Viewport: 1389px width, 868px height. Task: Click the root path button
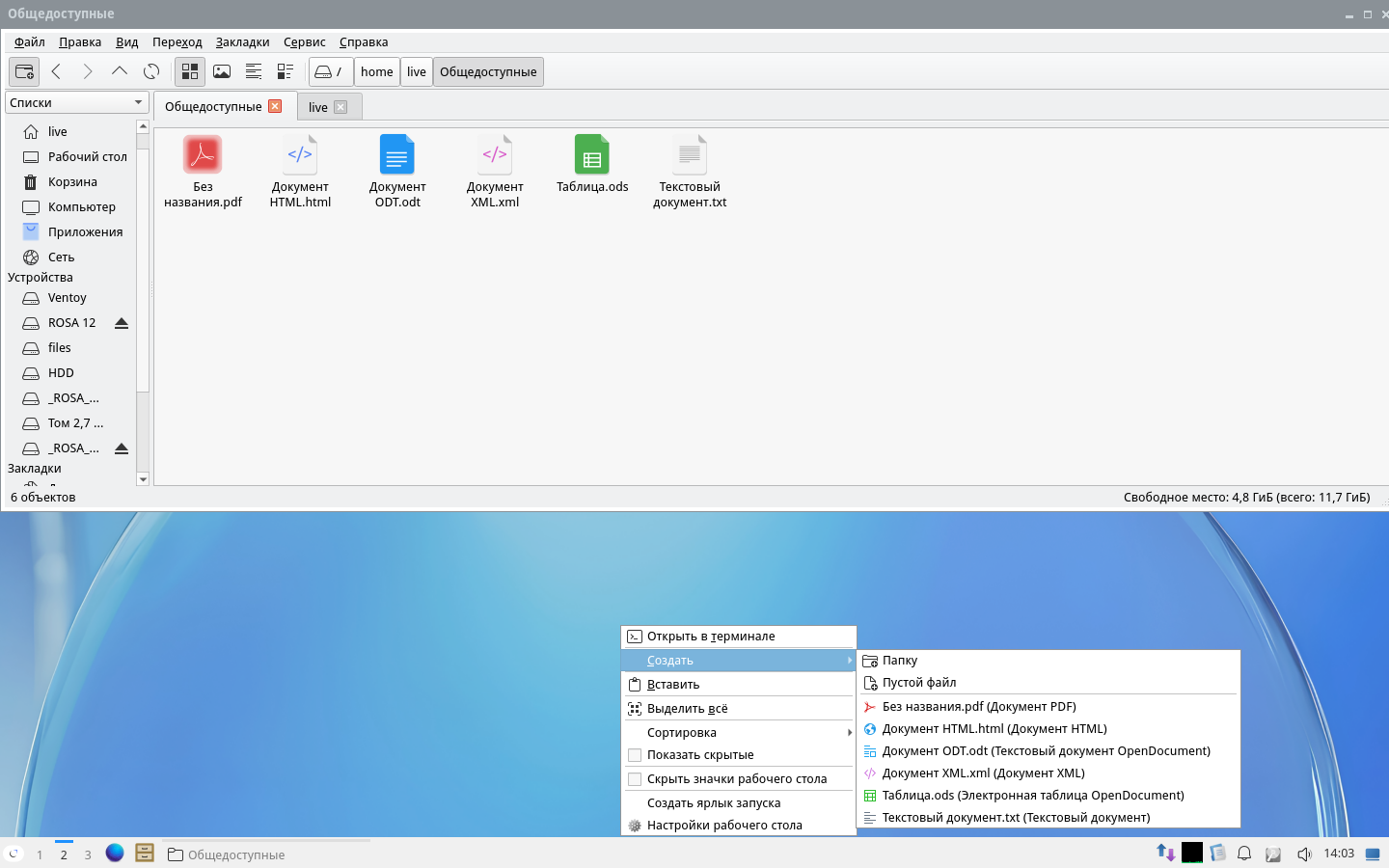[331, 71]
